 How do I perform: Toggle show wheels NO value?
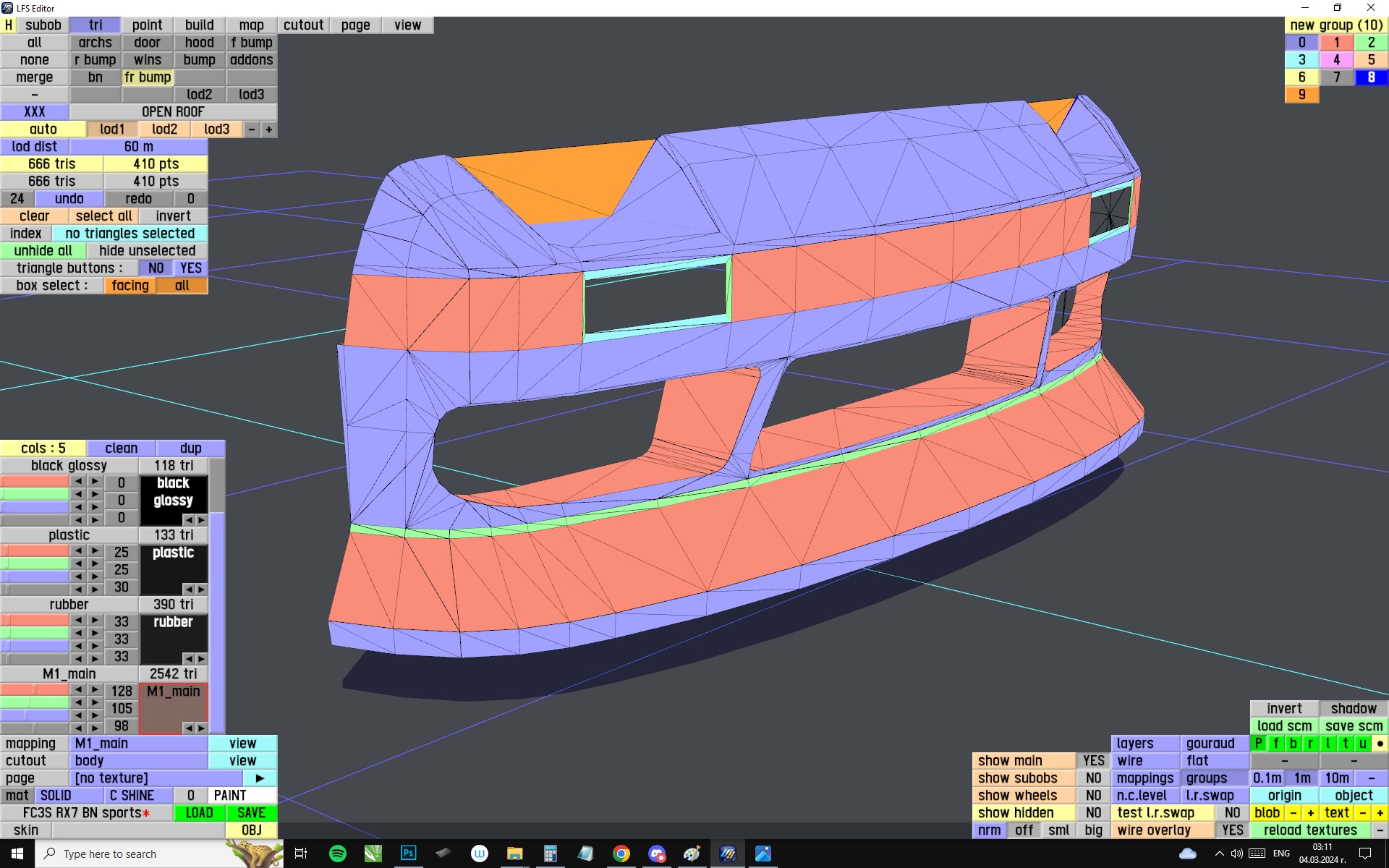pyautogui.click(x=1093, y=795)
